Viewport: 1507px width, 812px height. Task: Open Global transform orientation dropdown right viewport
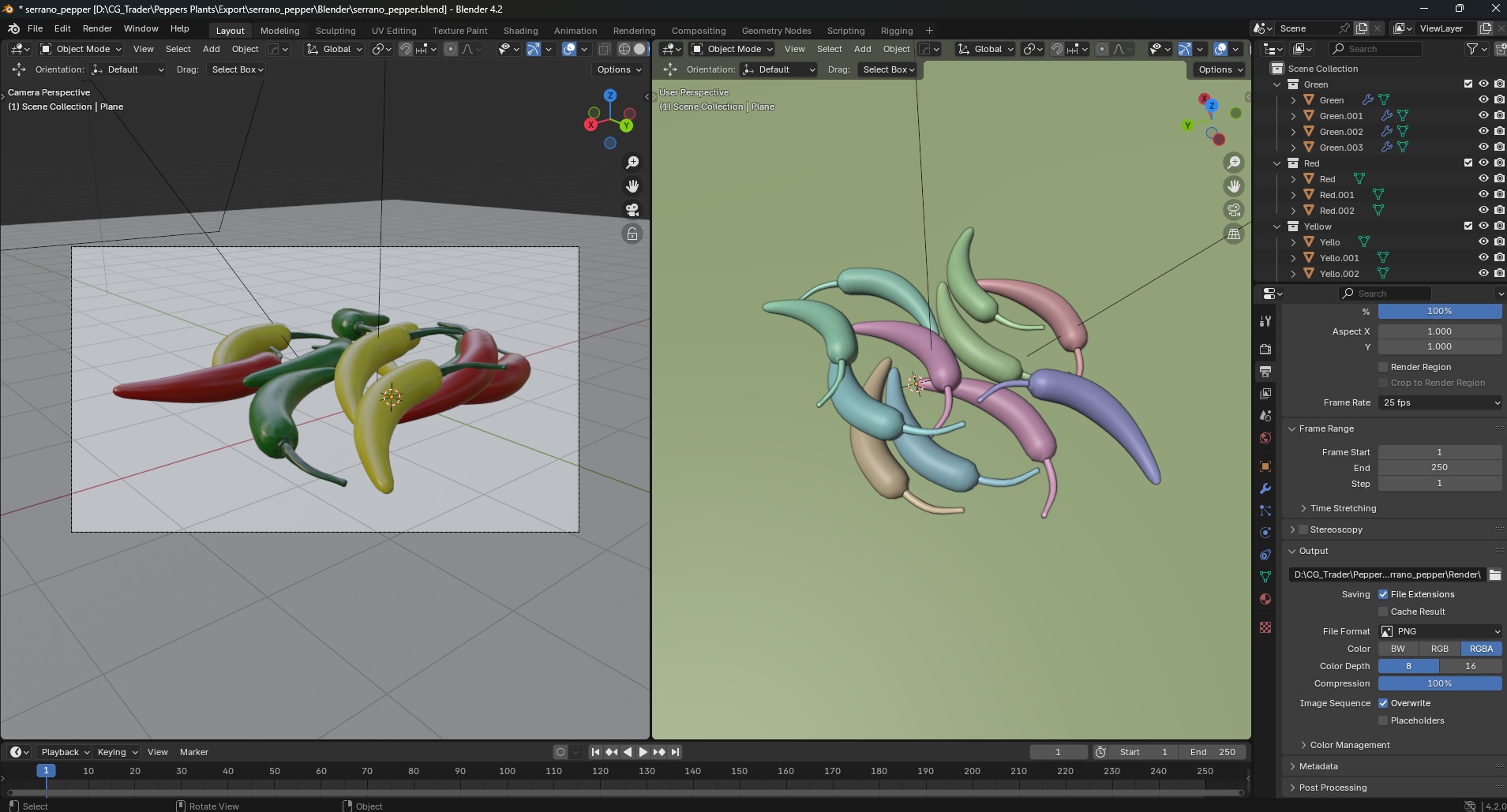(x=985, y=49)
